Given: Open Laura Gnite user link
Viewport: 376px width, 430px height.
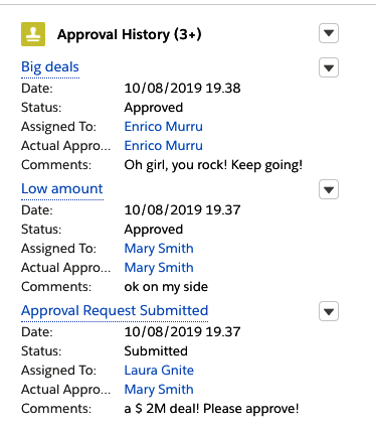Looking at the screenshot, I should (159, 370).
